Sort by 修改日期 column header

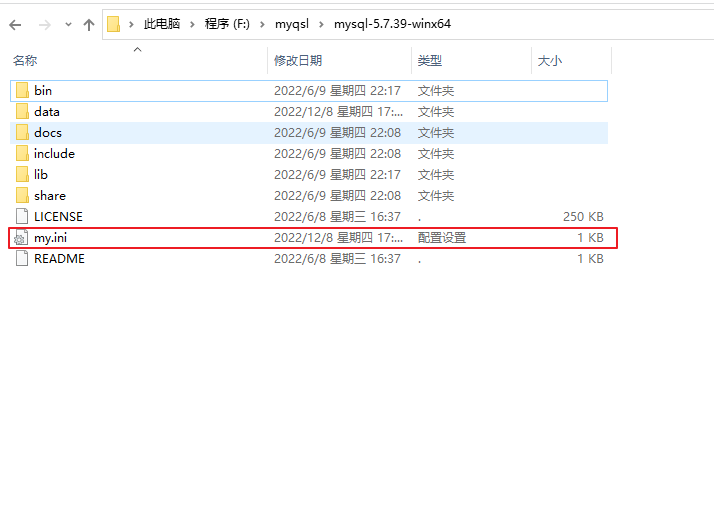click(x=298, y=60)
